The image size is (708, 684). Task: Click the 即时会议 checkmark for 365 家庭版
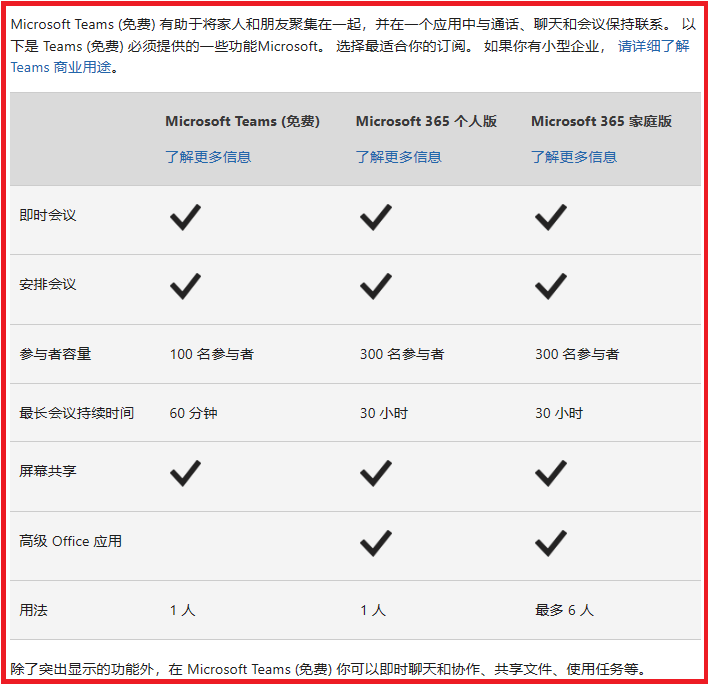[551, 217]
